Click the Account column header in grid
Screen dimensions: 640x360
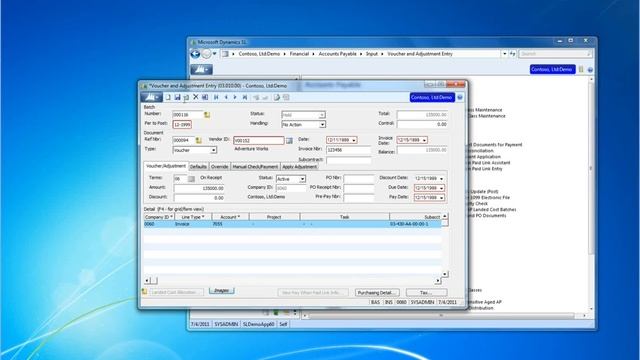click(230, 217)
